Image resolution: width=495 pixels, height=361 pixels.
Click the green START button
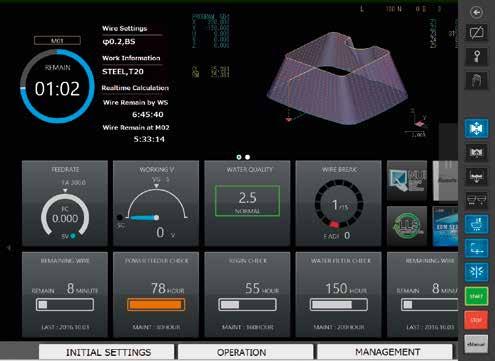tap(476, 296)
